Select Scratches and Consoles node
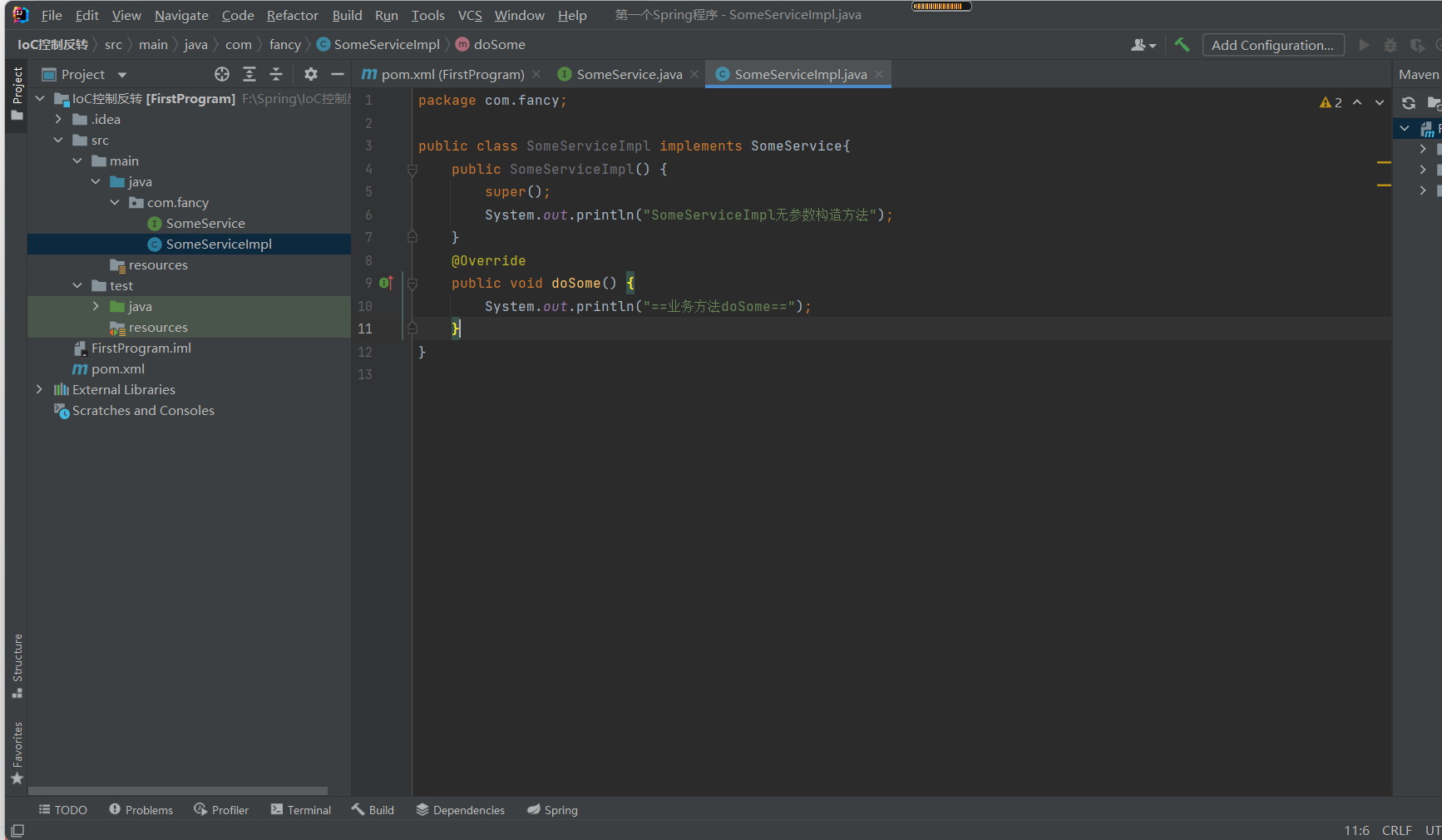Viewport: 1442px width, 840px height. point(143,410)
